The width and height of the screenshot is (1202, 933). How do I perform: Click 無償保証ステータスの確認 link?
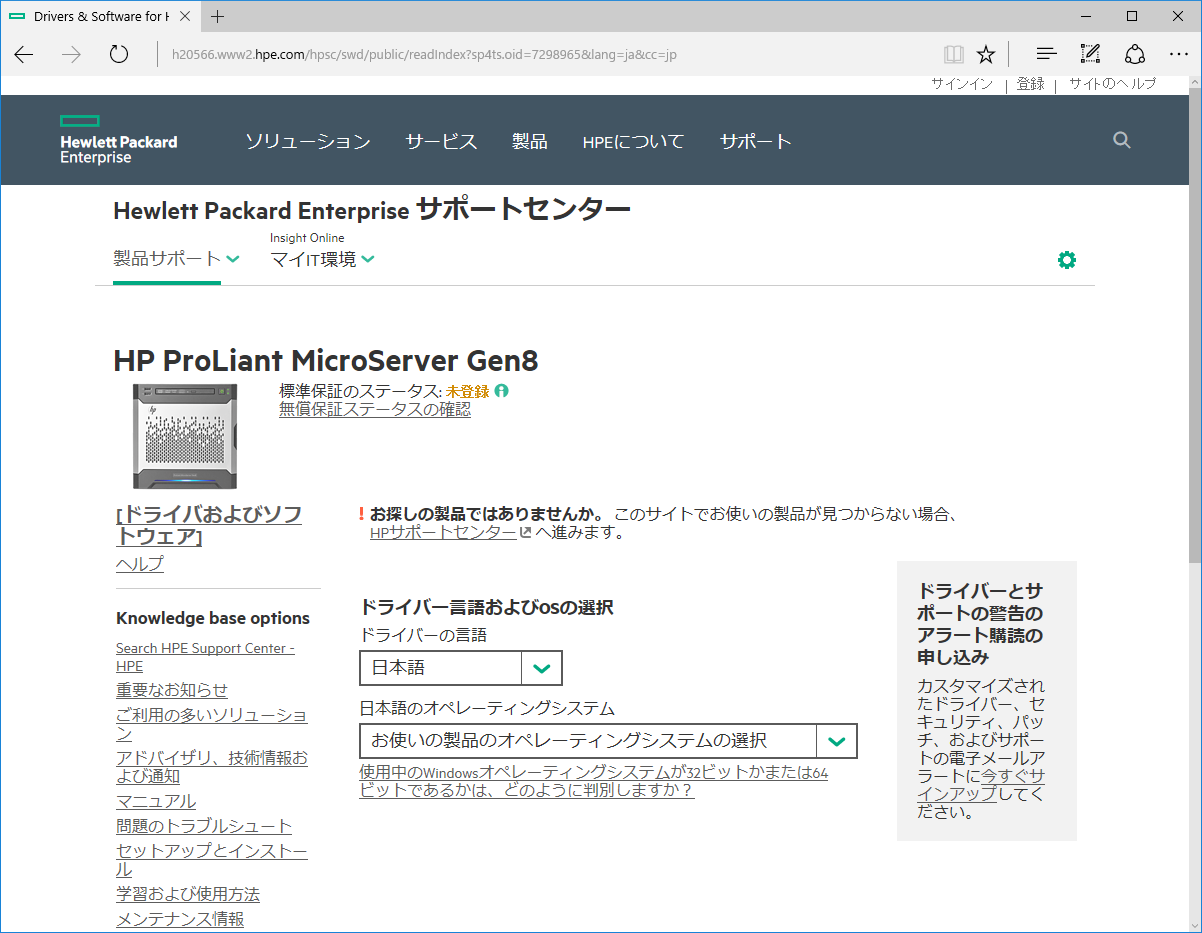(375, 410)
